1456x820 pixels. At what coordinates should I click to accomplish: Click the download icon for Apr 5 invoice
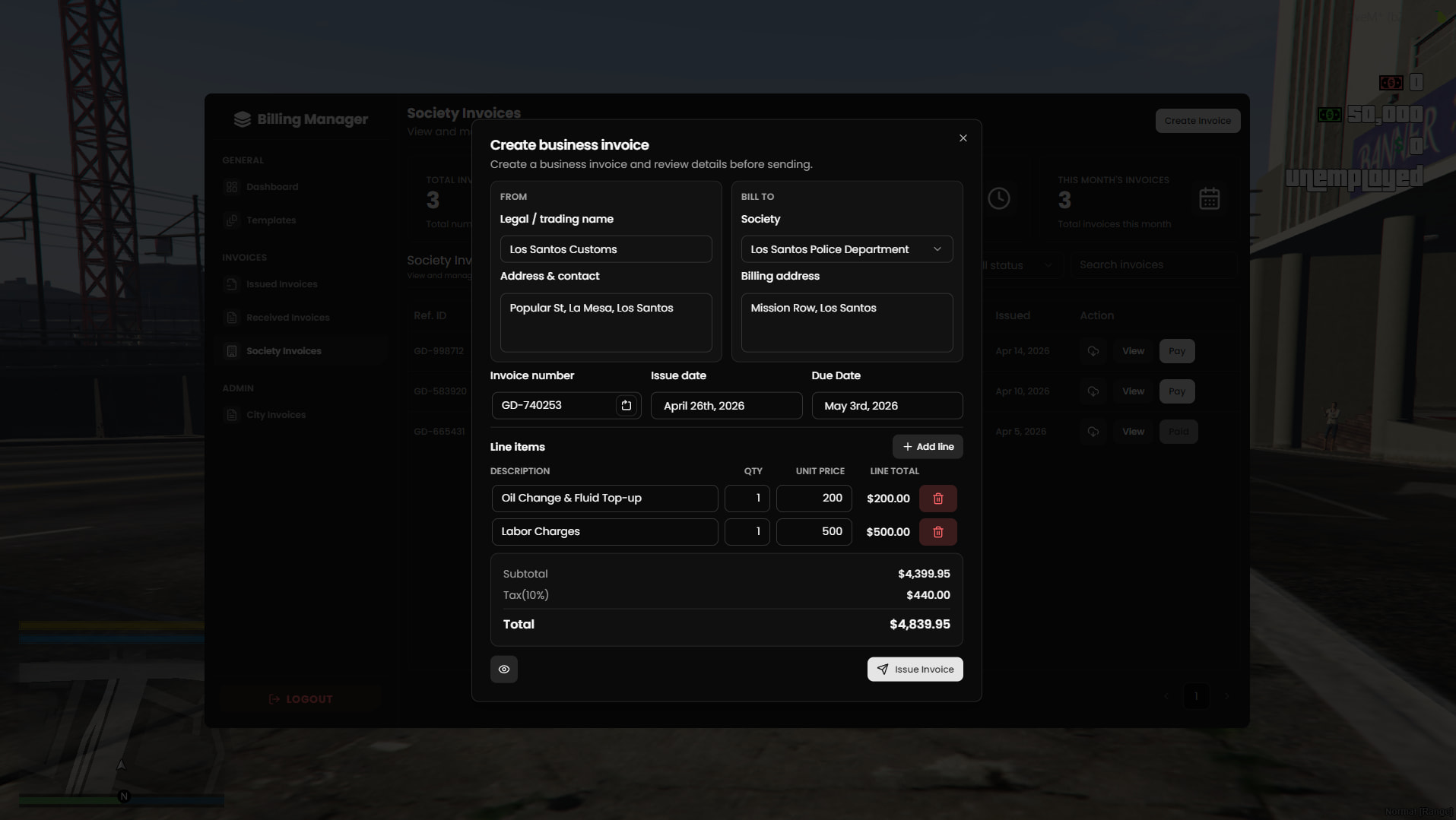pyautogui.click(x=1093, y=432)
